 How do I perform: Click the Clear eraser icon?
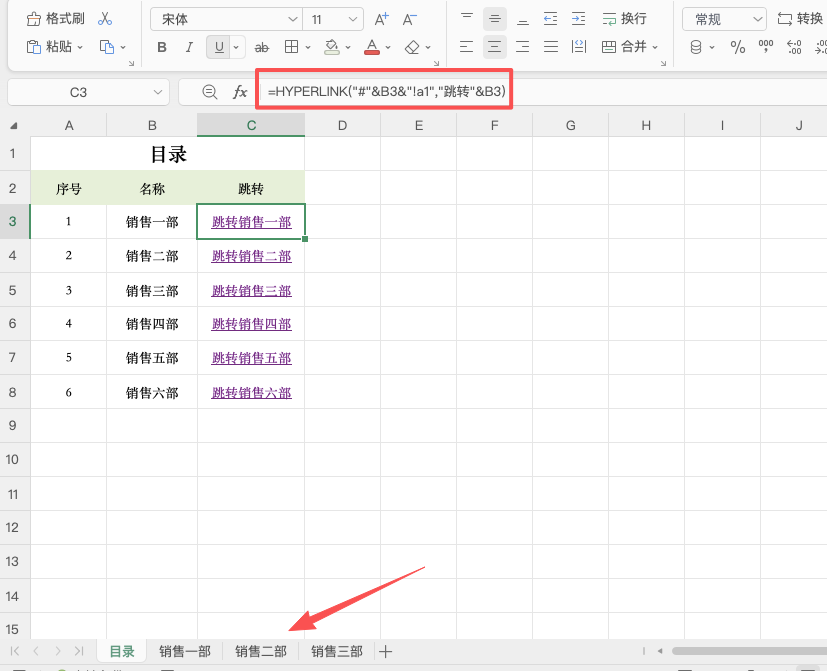point(412,47)
